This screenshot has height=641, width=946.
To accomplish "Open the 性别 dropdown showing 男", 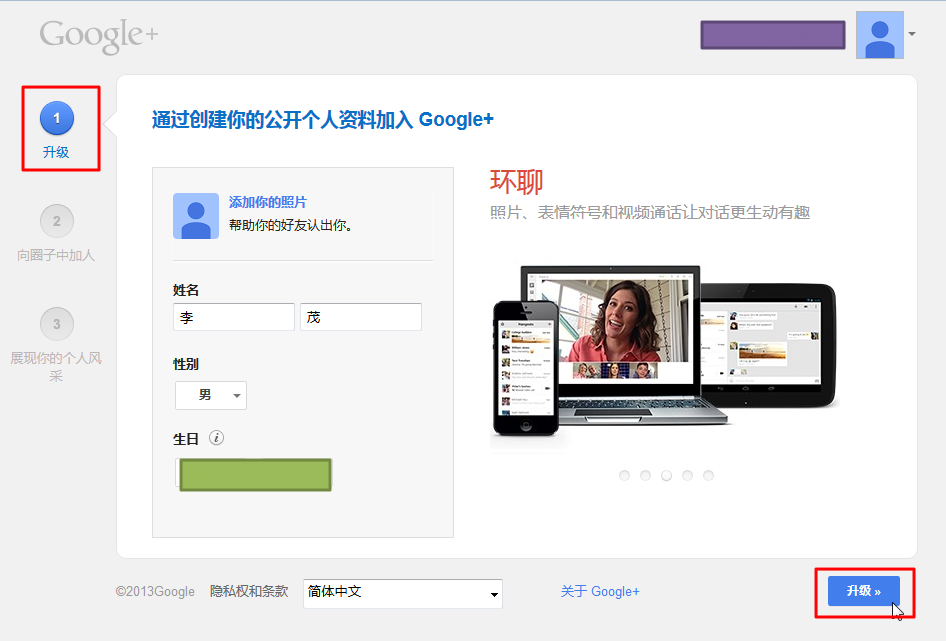I will (211, 395).
